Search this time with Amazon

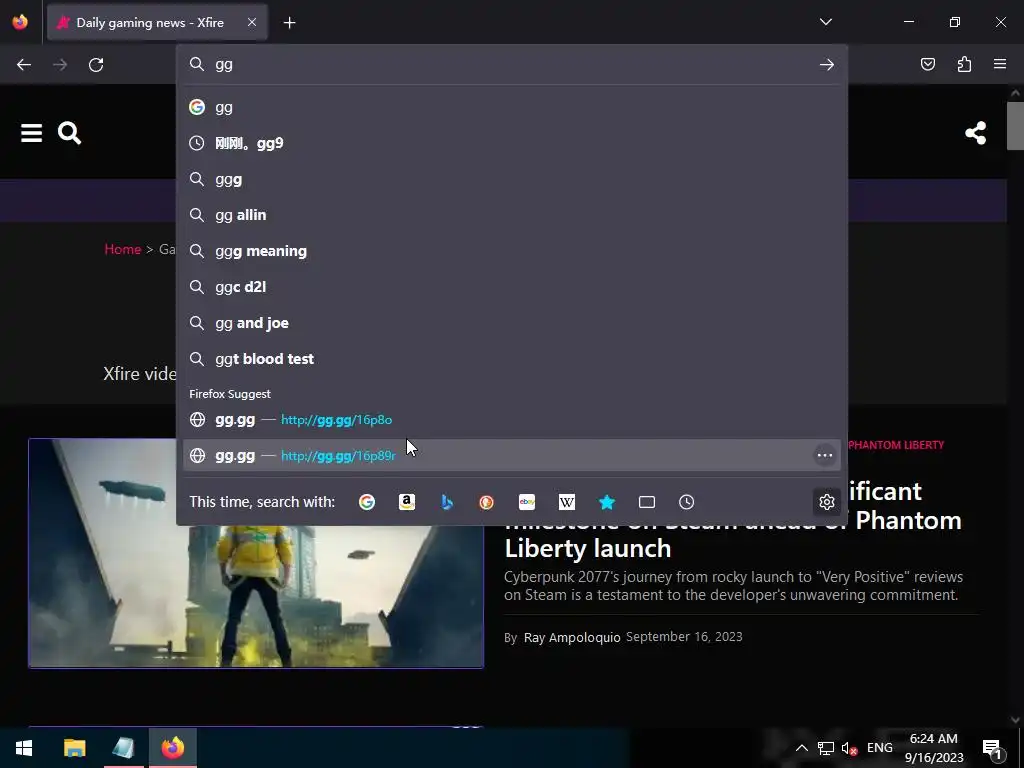pos(407,502)
